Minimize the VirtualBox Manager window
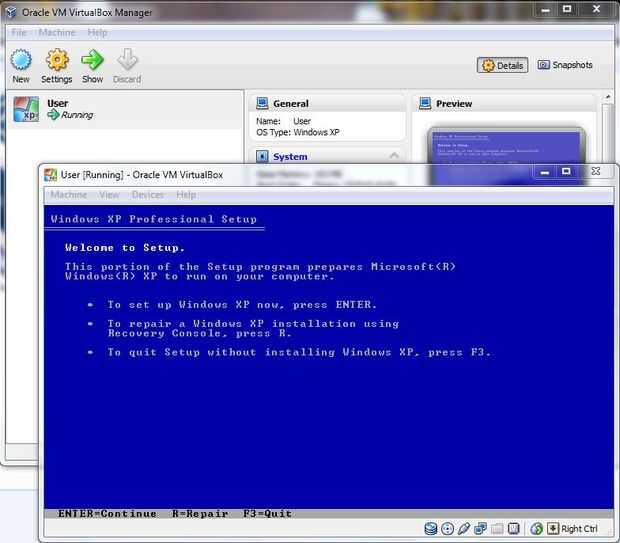 click(545, 10)
